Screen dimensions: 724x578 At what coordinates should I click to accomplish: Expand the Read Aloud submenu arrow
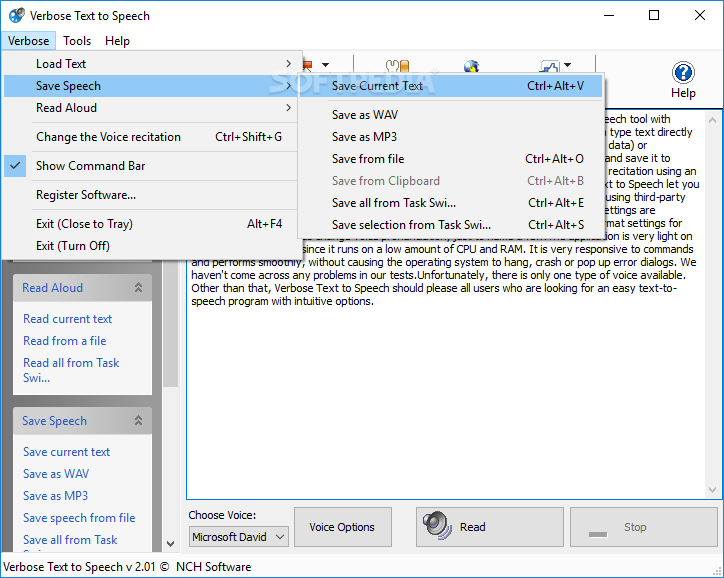pyautogui.click(x=289, y=108)
